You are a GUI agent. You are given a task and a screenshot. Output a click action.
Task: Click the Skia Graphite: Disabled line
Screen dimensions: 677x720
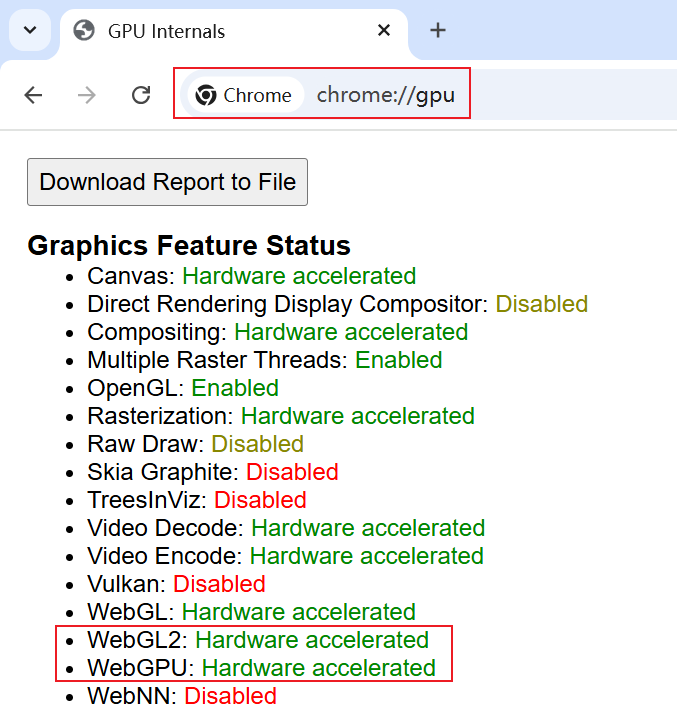tap(213, 472)
